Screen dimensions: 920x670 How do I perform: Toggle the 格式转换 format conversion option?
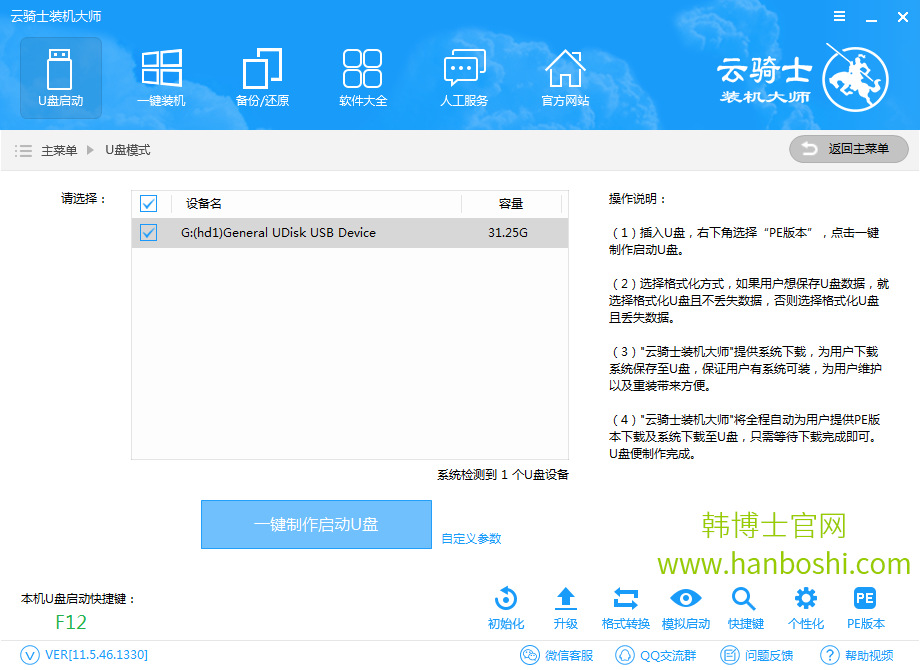(625, 605)
